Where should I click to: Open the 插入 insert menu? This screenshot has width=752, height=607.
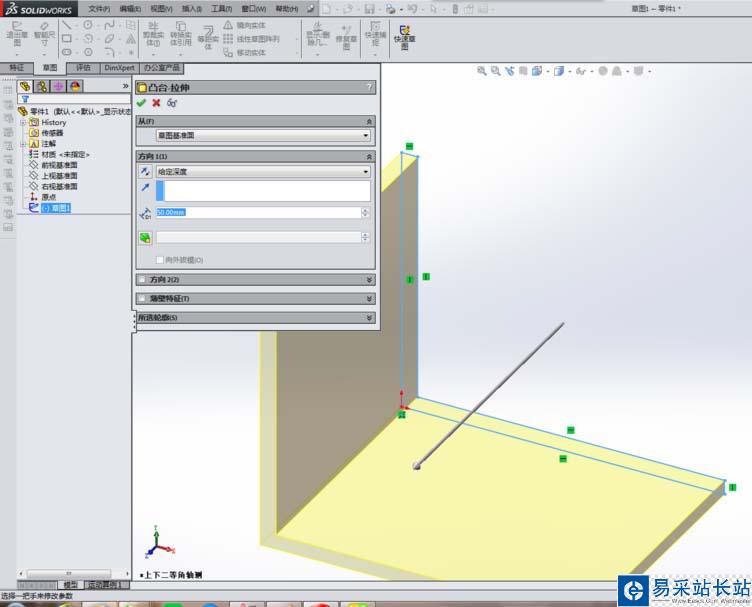(192, 9)
